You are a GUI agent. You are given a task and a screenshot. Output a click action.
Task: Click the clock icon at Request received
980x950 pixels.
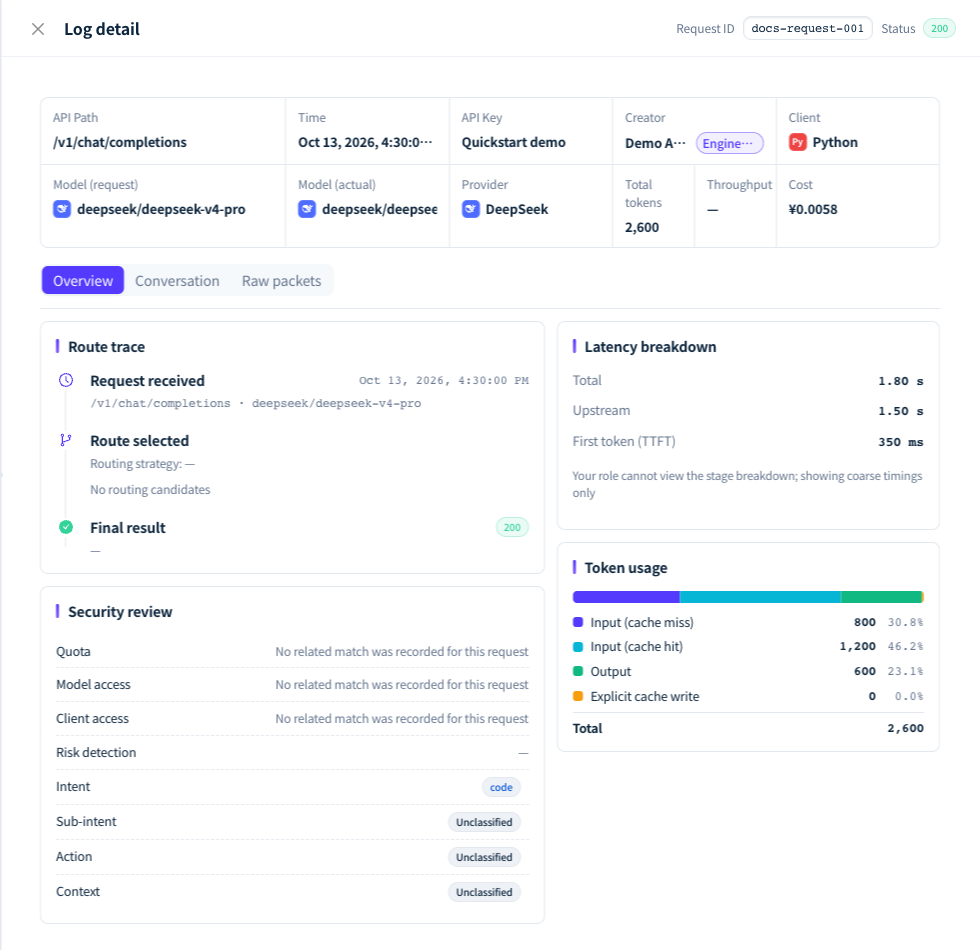pyautogui.click(x=66, y=380)
